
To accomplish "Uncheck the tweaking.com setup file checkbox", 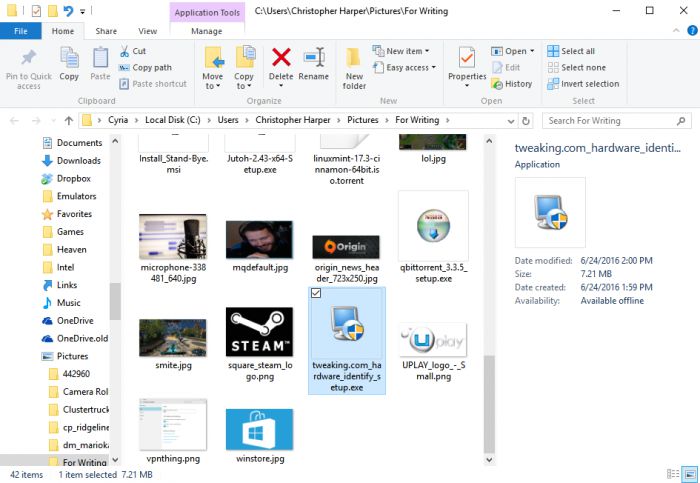I will [317, 293].
